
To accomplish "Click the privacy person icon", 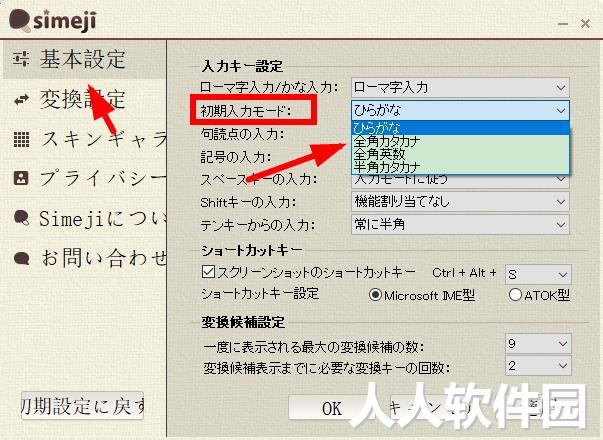I will [21, 178].
